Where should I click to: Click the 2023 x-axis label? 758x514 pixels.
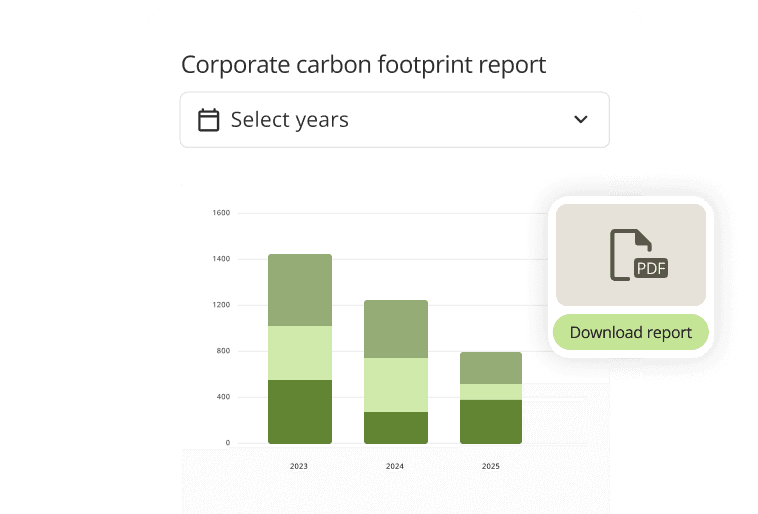pyautogui.click(x=299, y=467)
